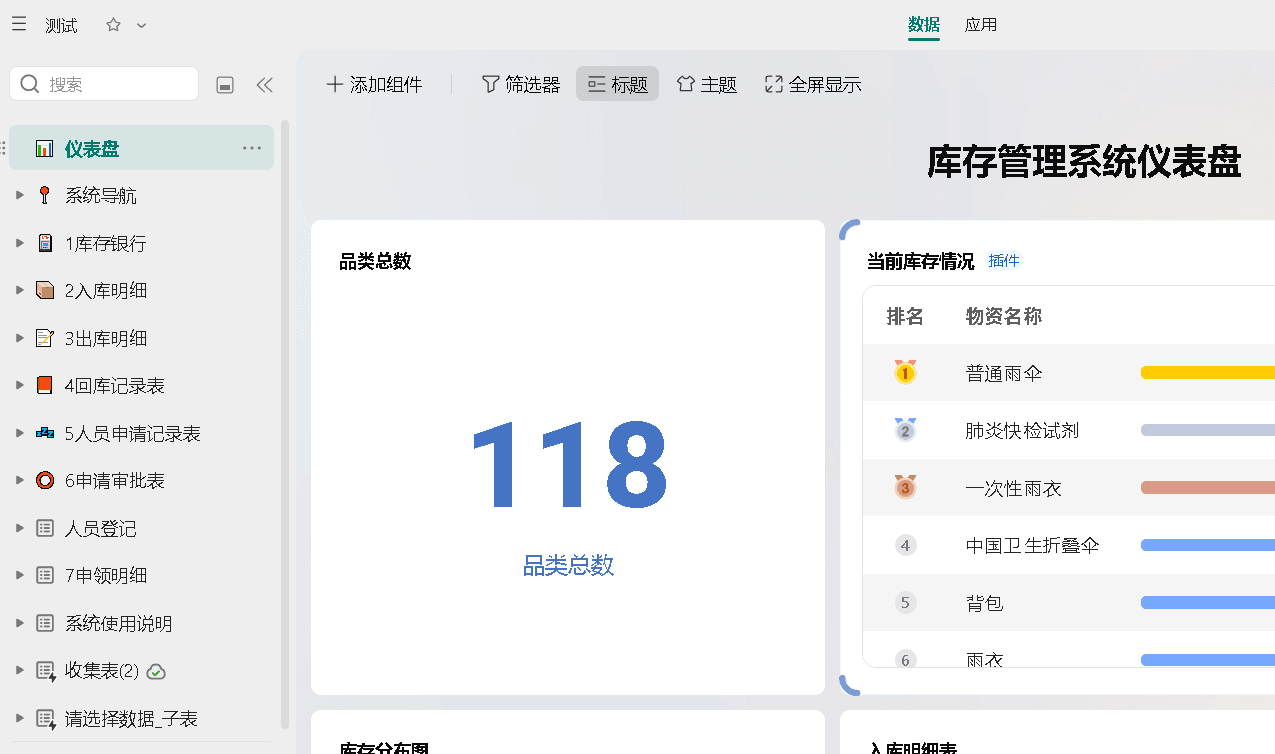Click the 1库存银行 icon
Image resolution: width=1275 pixels, height=754 pixels.
[x=45, y=243]
